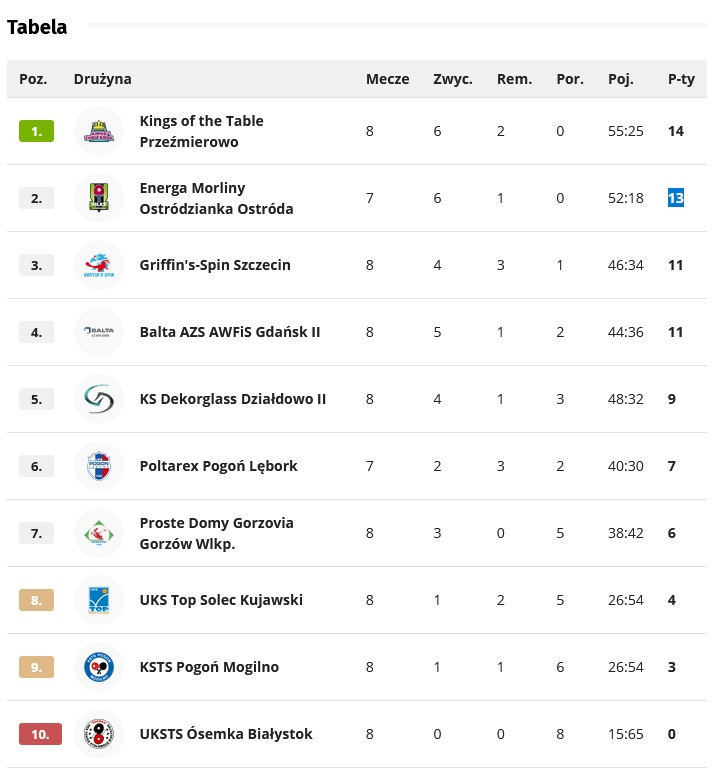The image size is (721, 779).
Task: Open KSTS Pogoń Mogilno team link
Action: (209, 667)
